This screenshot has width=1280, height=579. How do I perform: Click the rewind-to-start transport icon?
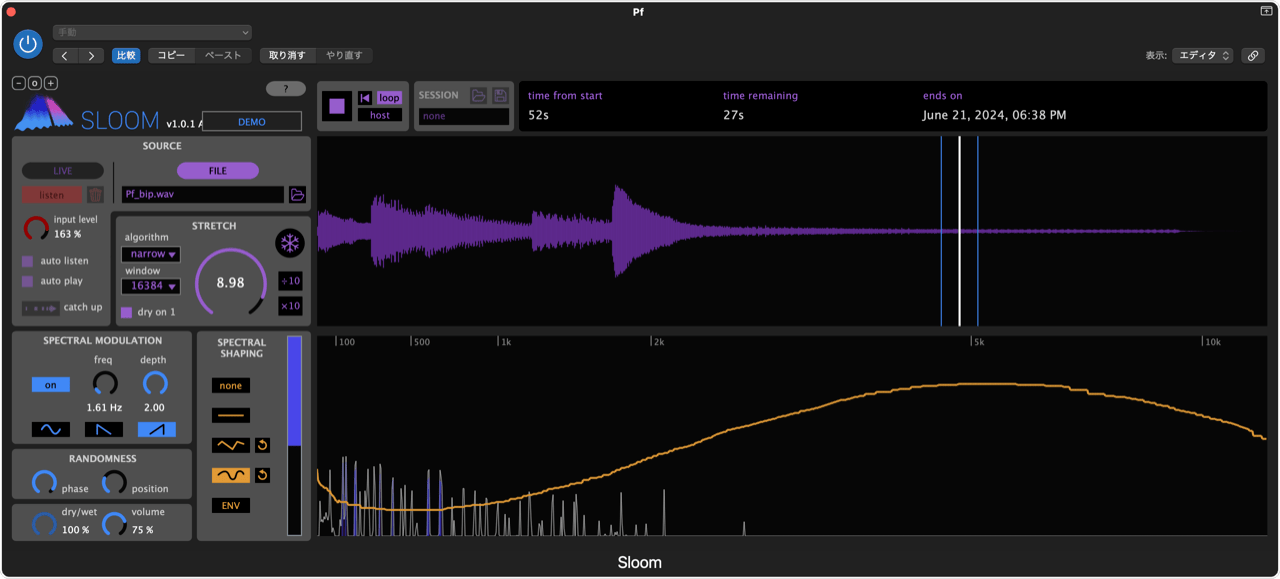[365, 98]
